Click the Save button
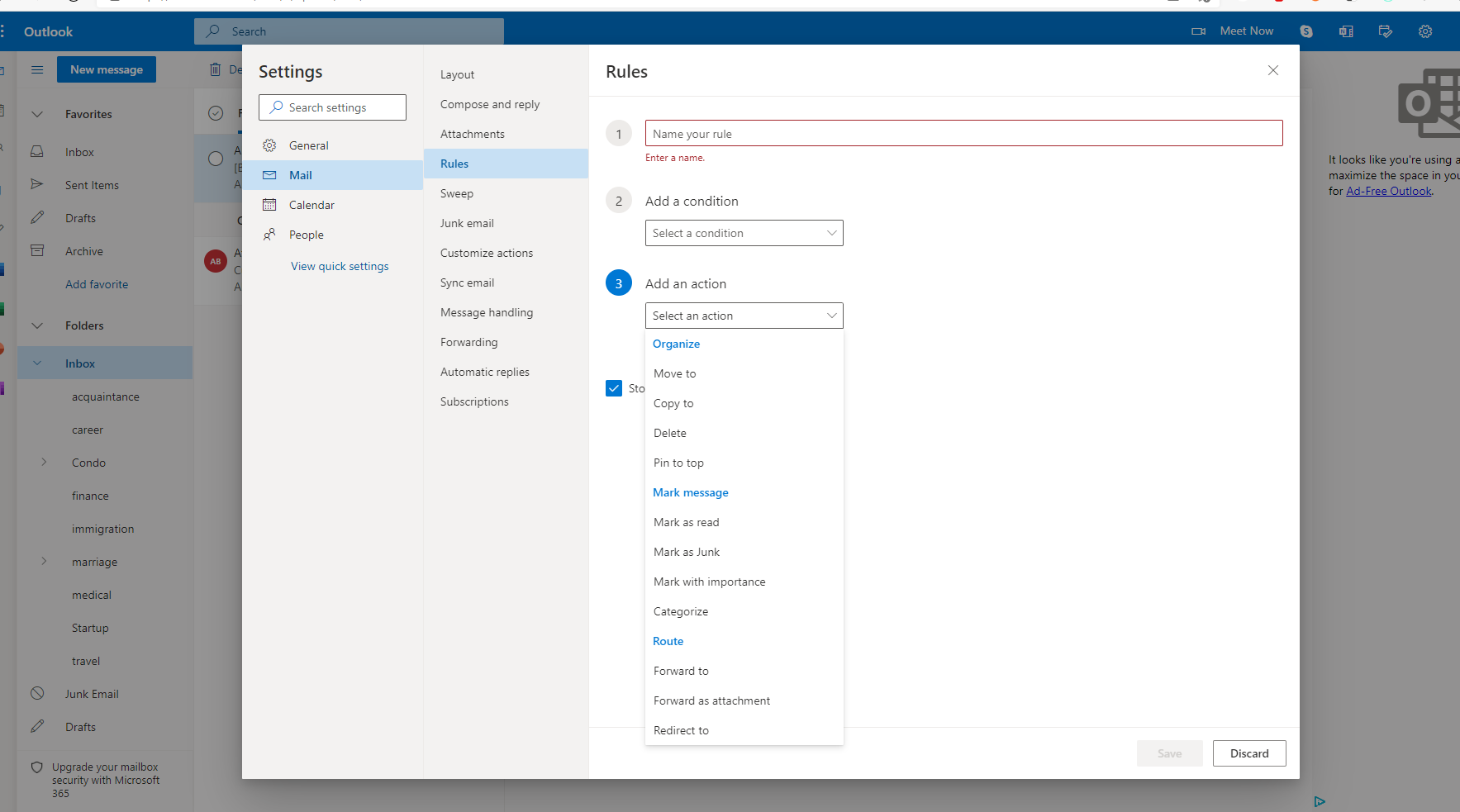The width and height of the screenshot is (1460, 812). [x=1169, y=753]
